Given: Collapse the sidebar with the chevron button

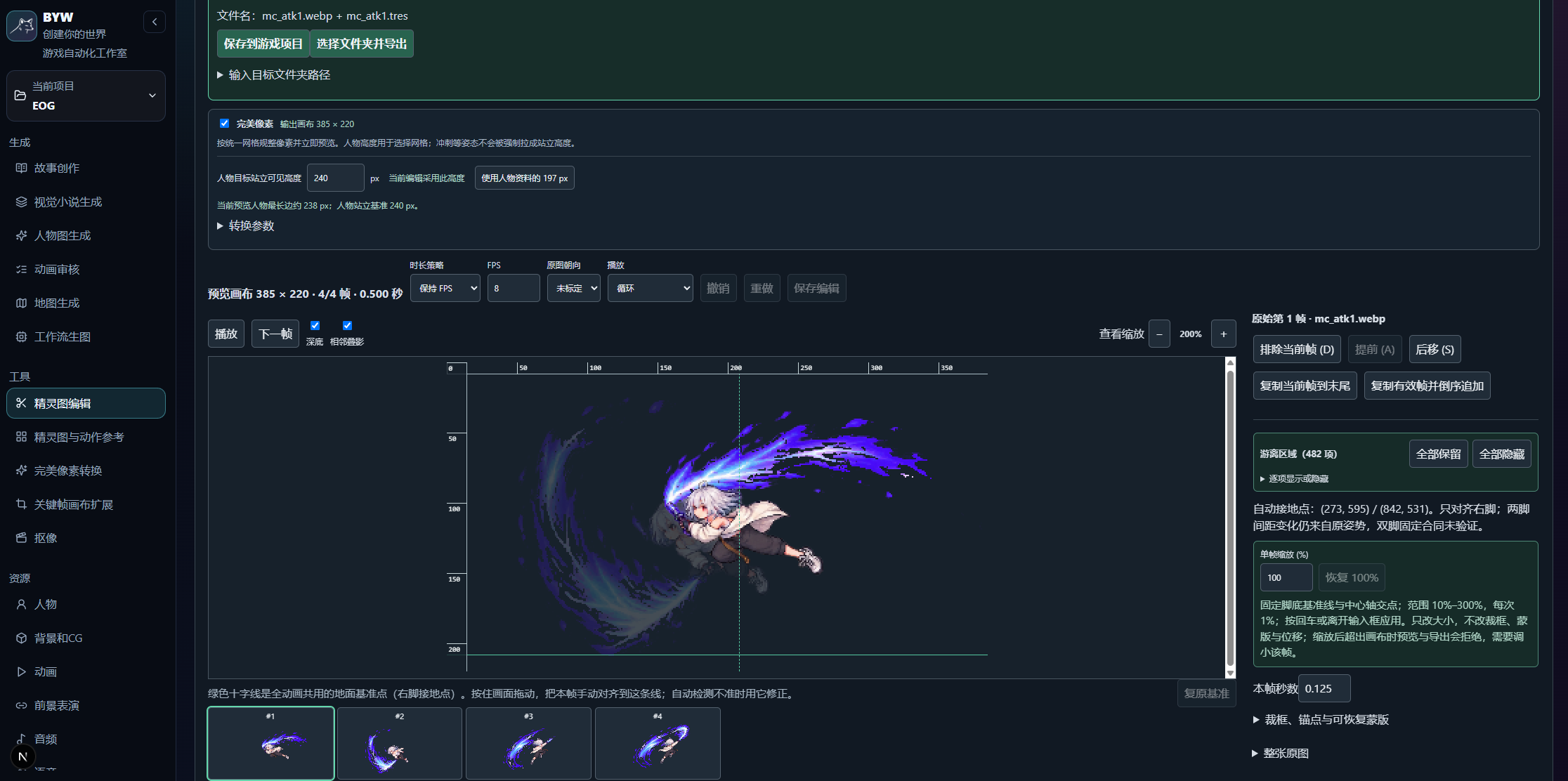Looking at the screenshot, I should click(155, 22).
